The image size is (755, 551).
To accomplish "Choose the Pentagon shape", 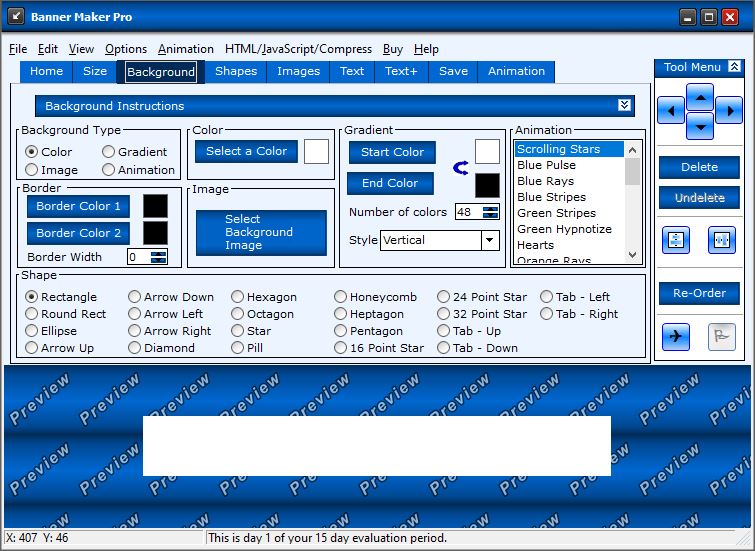I will tap(368, 331).
